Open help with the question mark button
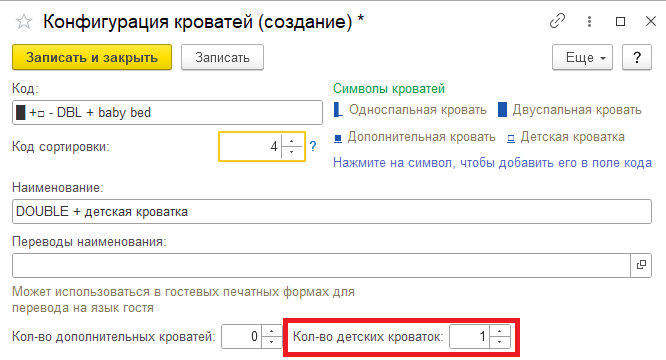 click(x=637, y=57)
